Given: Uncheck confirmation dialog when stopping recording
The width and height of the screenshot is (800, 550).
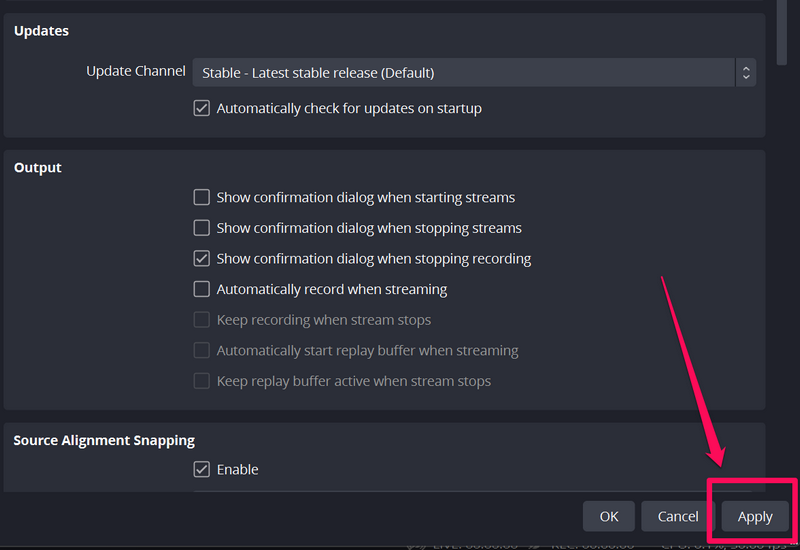Looking at the screenshot, I should pyautogui.click(x=202, y=258).
